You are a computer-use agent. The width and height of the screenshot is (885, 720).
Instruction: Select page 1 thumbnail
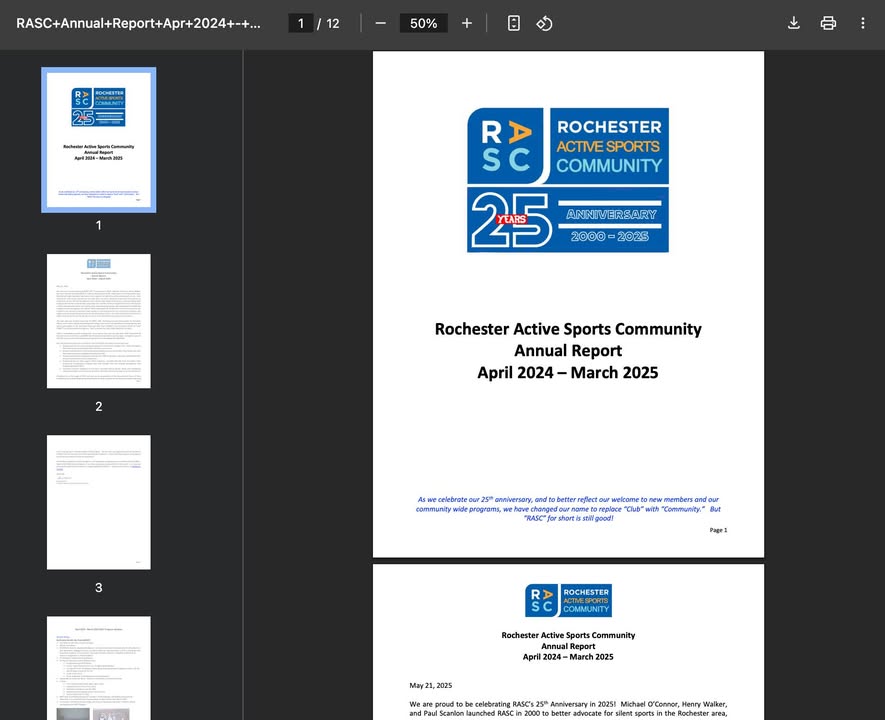coord(99,140)
